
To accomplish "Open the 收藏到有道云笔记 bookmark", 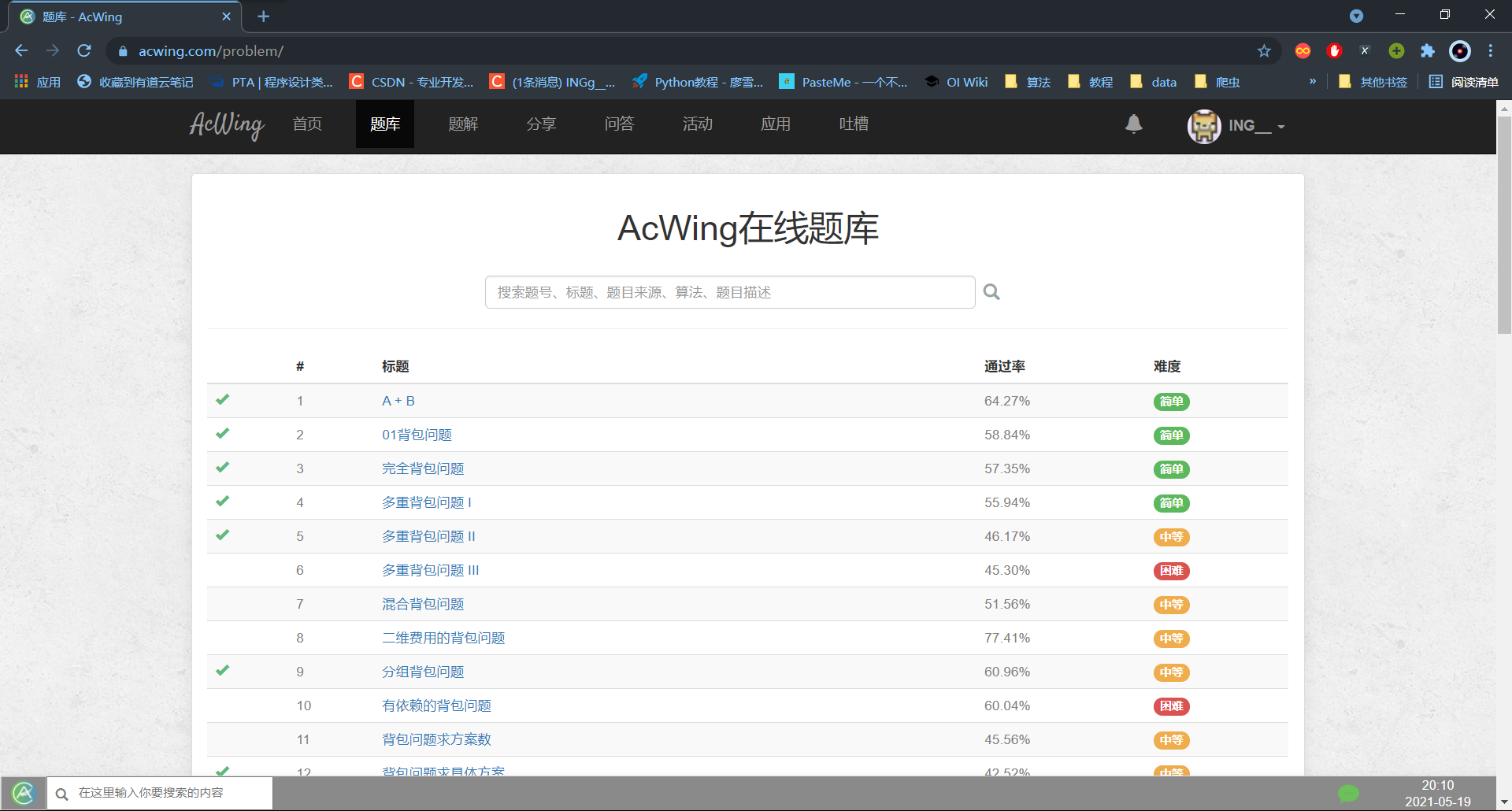I will pyautogui.click(x=135, y=82).
